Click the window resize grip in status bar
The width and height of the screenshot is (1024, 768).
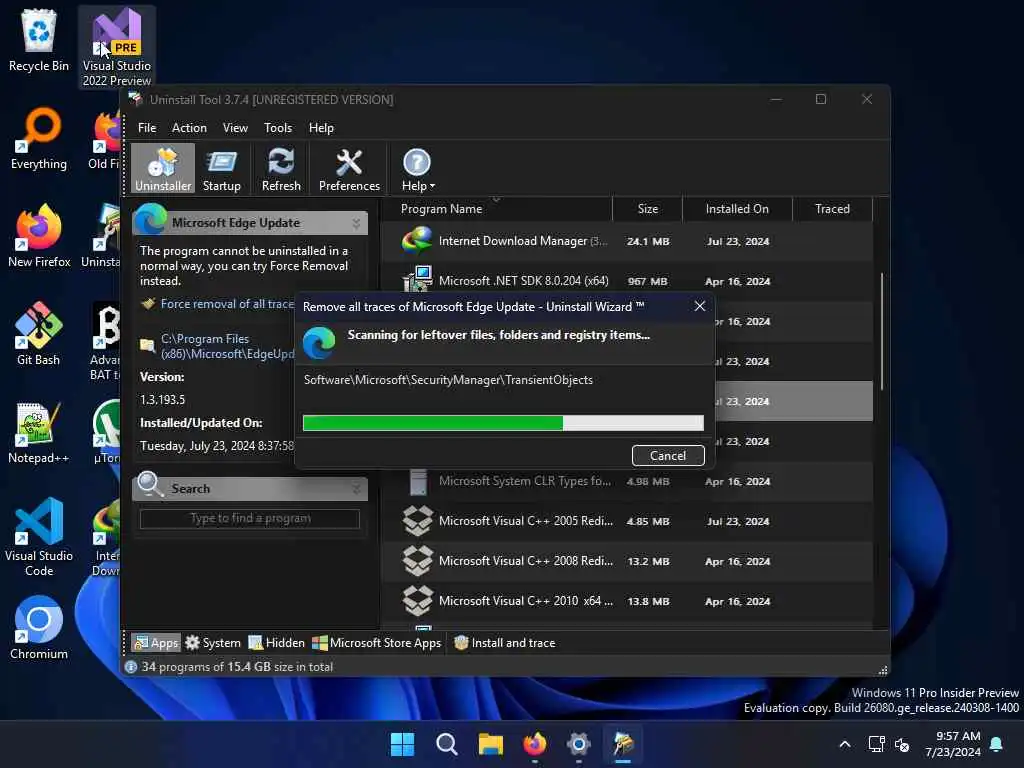coord(883,670)
